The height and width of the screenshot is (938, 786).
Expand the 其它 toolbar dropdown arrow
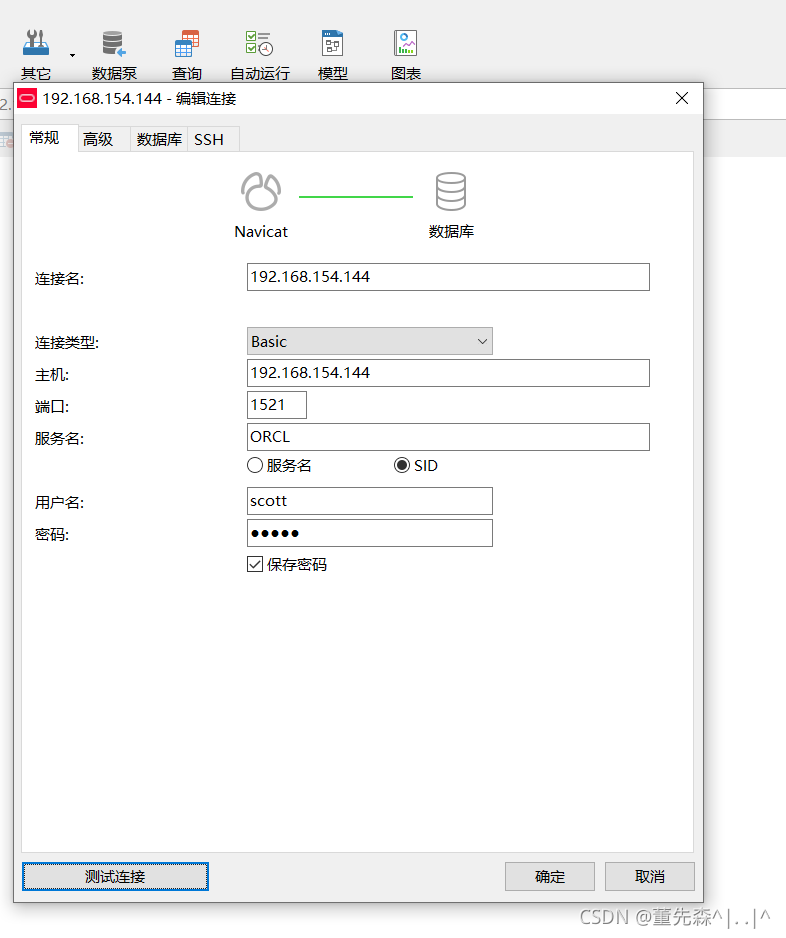72,55
